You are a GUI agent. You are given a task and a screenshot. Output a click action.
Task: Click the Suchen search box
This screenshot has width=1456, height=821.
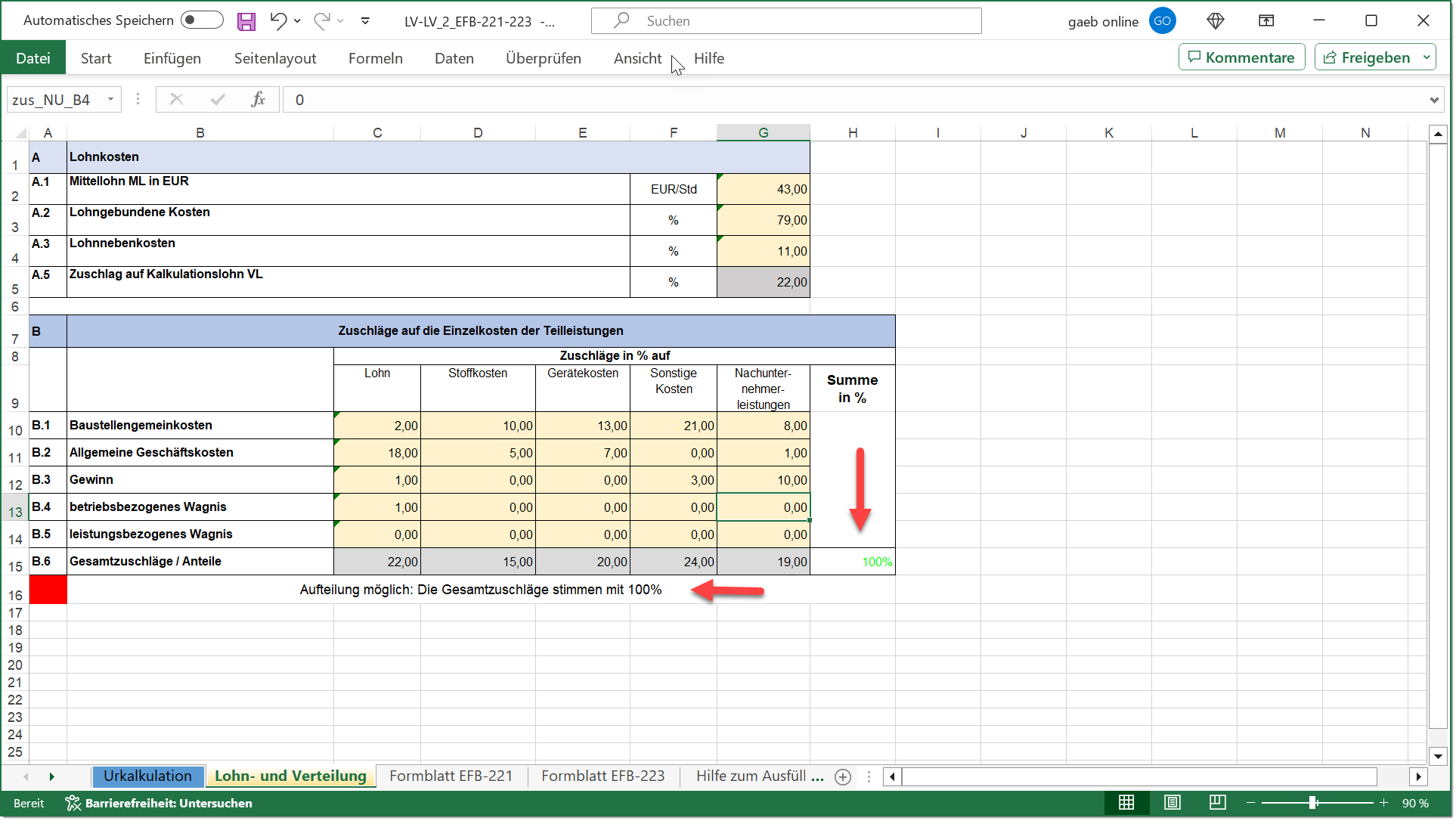coord(786,21)
